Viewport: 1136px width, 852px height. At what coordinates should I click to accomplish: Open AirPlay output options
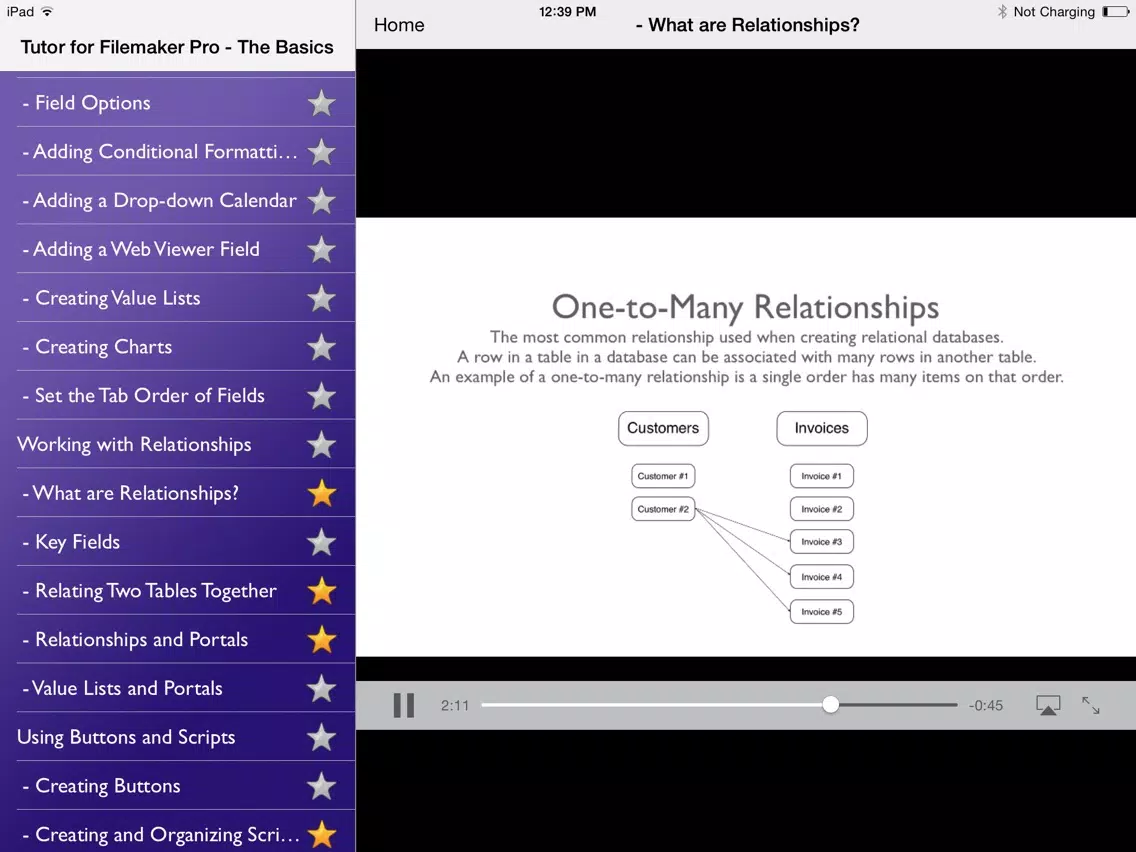point(1048,705)
